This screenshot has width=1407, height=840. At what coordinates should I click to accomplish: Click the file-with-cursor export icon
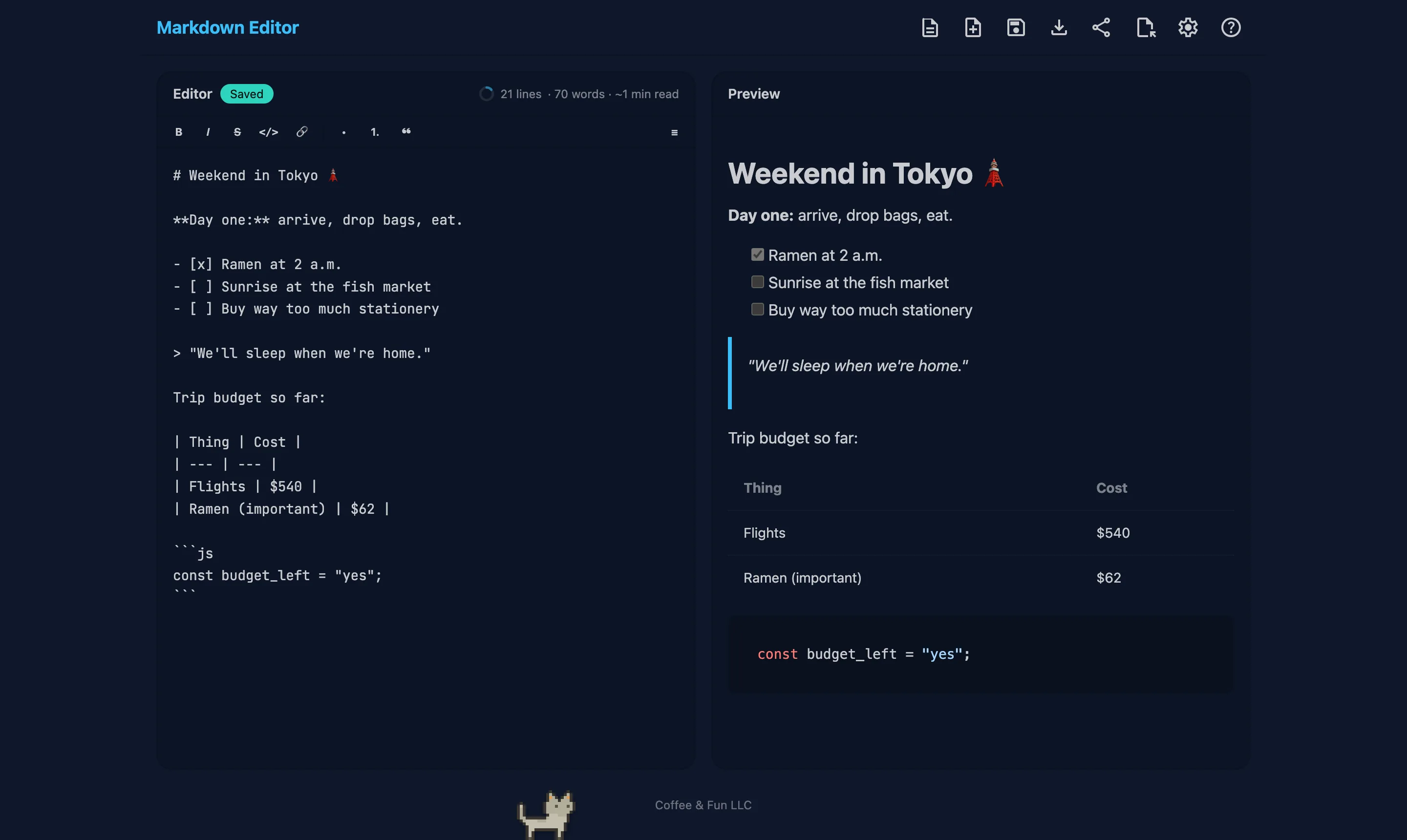click(1146, 28)
